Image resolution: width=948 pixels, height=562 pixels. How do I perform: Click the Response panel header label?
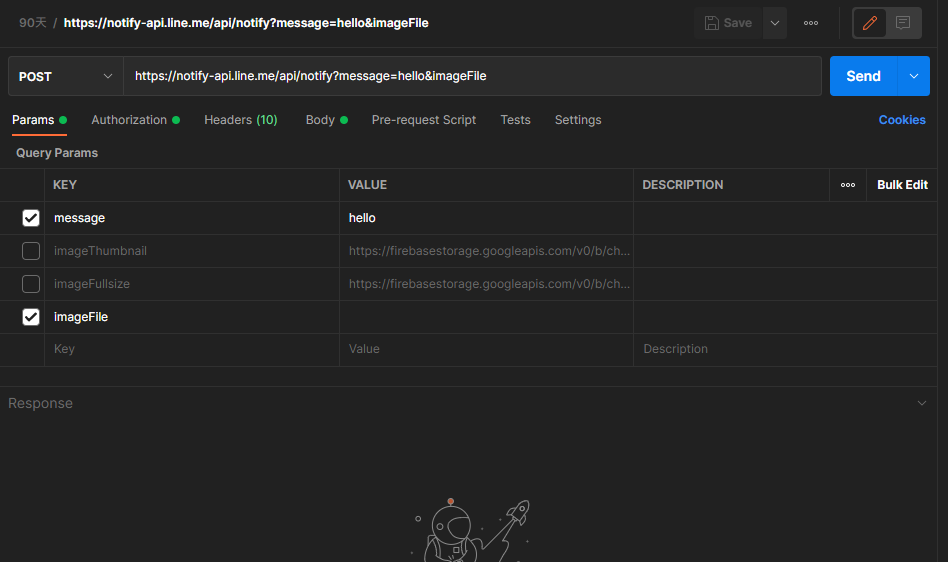pos(41,403)
